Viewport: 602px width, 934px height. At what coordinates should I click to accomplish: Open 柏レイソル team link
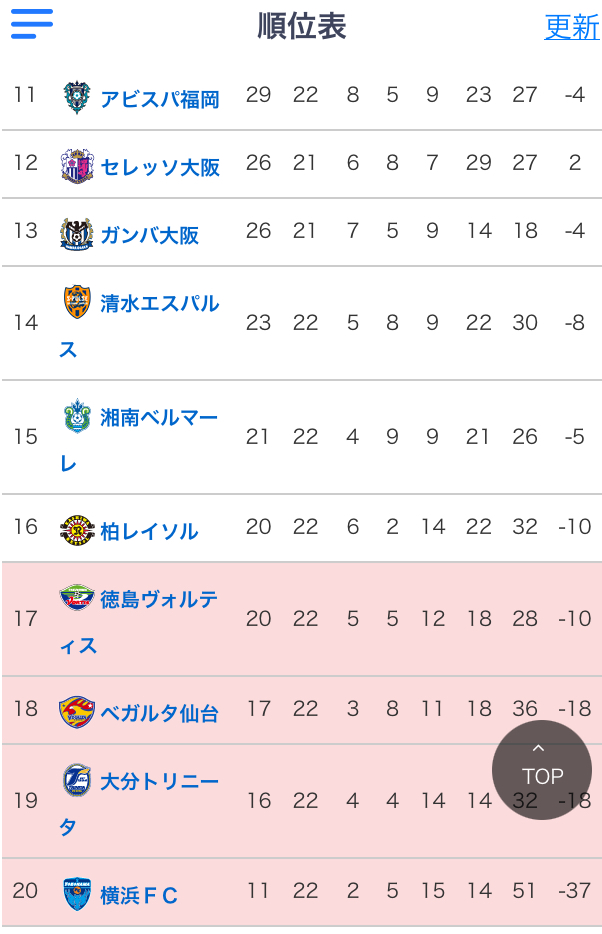149,531
